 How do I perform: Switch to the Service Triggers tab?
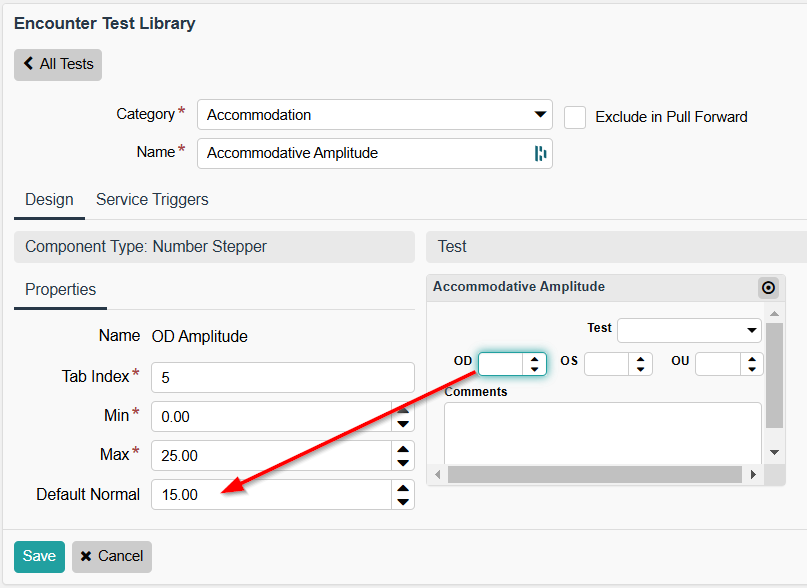(x=152, y=199)
